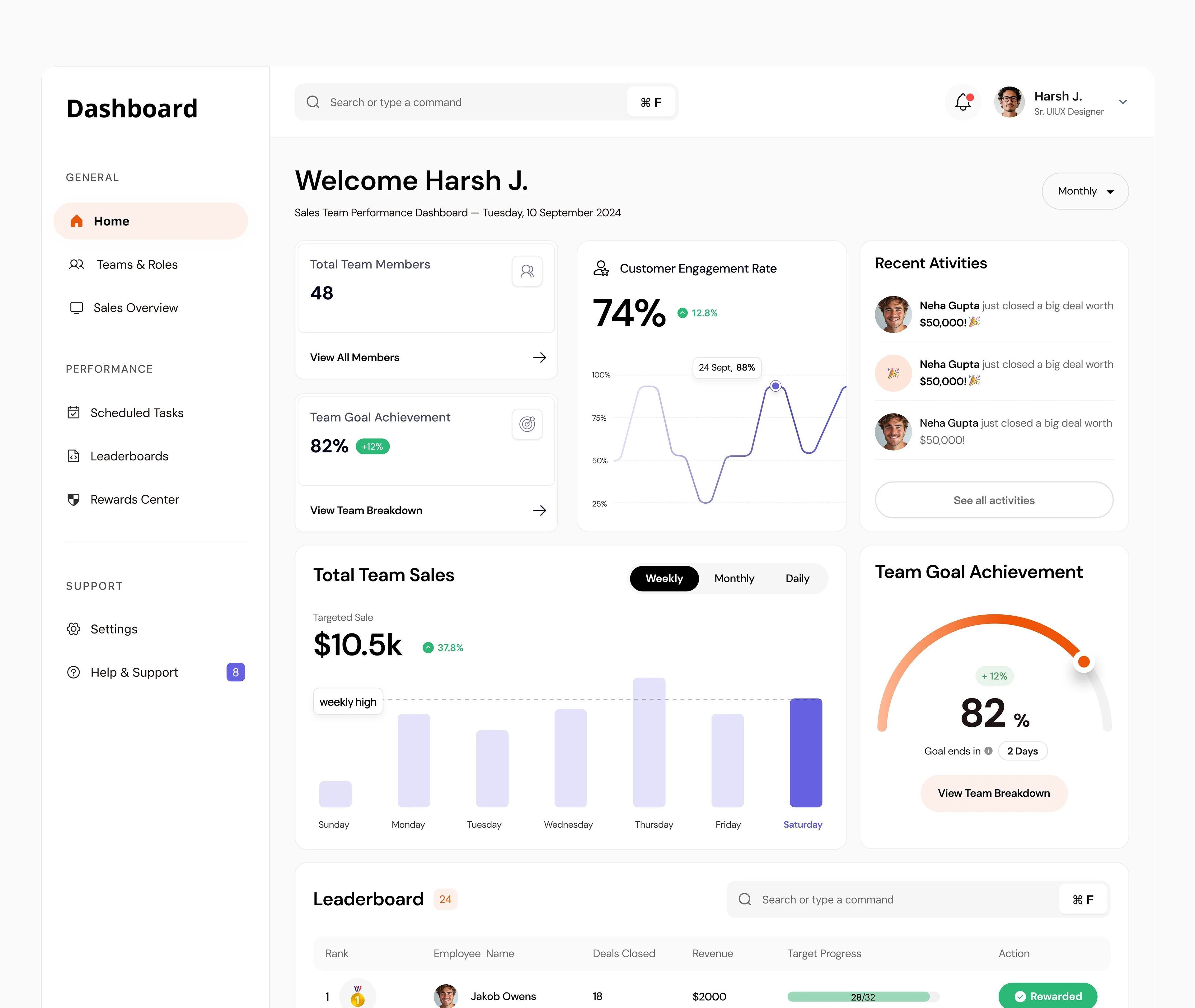Click arrow next to View All Members
Viewport: 1195px width, 1008px height.
tap(539, 357)
